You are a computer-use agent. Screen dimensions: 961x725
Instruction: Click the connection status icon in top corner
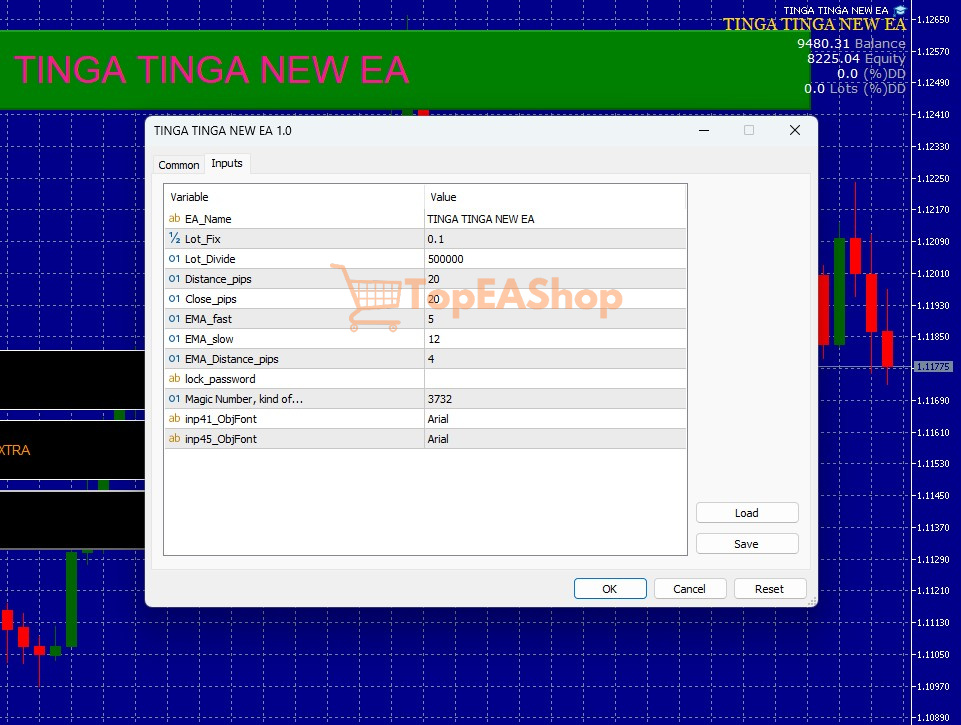tap(899, 9)
